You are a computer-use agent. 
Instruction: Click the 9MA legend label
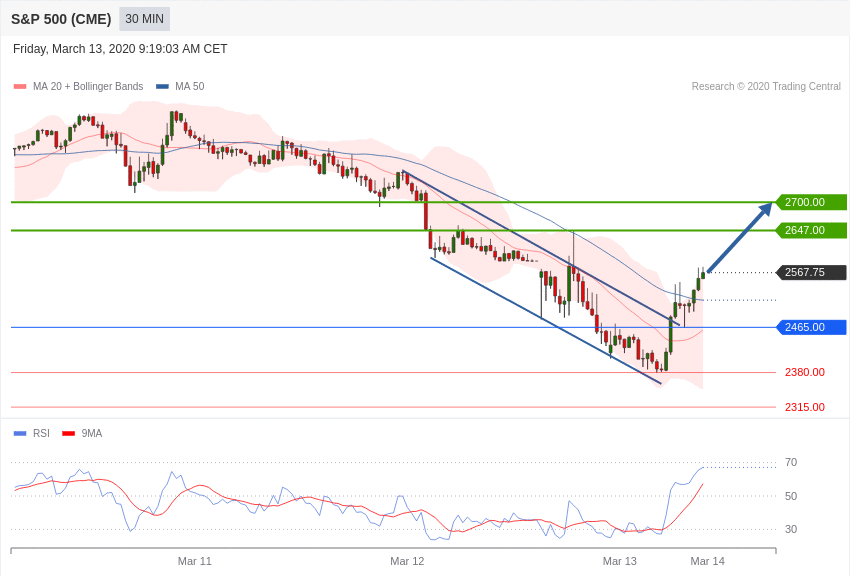(x=92, y=433)
